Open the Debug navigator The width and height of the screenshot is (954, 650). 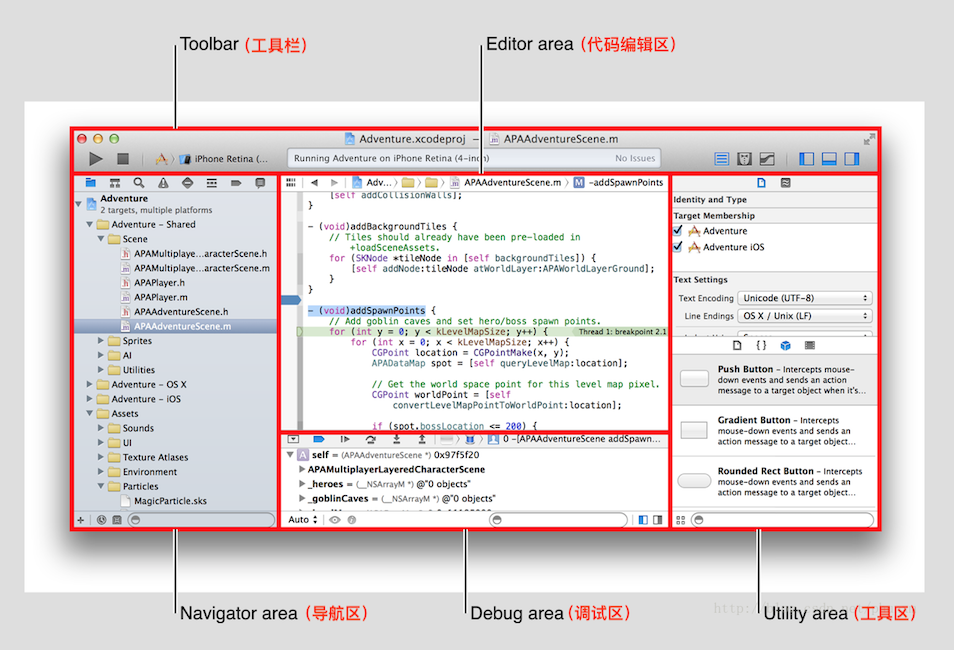click(212, 183)
